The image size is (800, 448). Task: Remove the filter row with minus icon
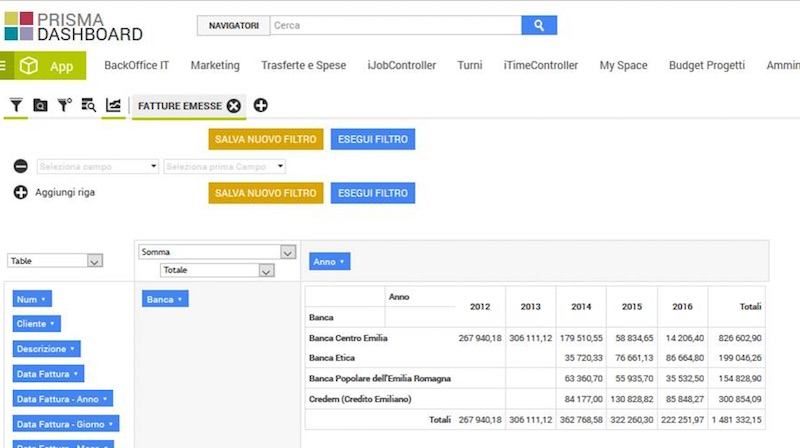point(20,166)
